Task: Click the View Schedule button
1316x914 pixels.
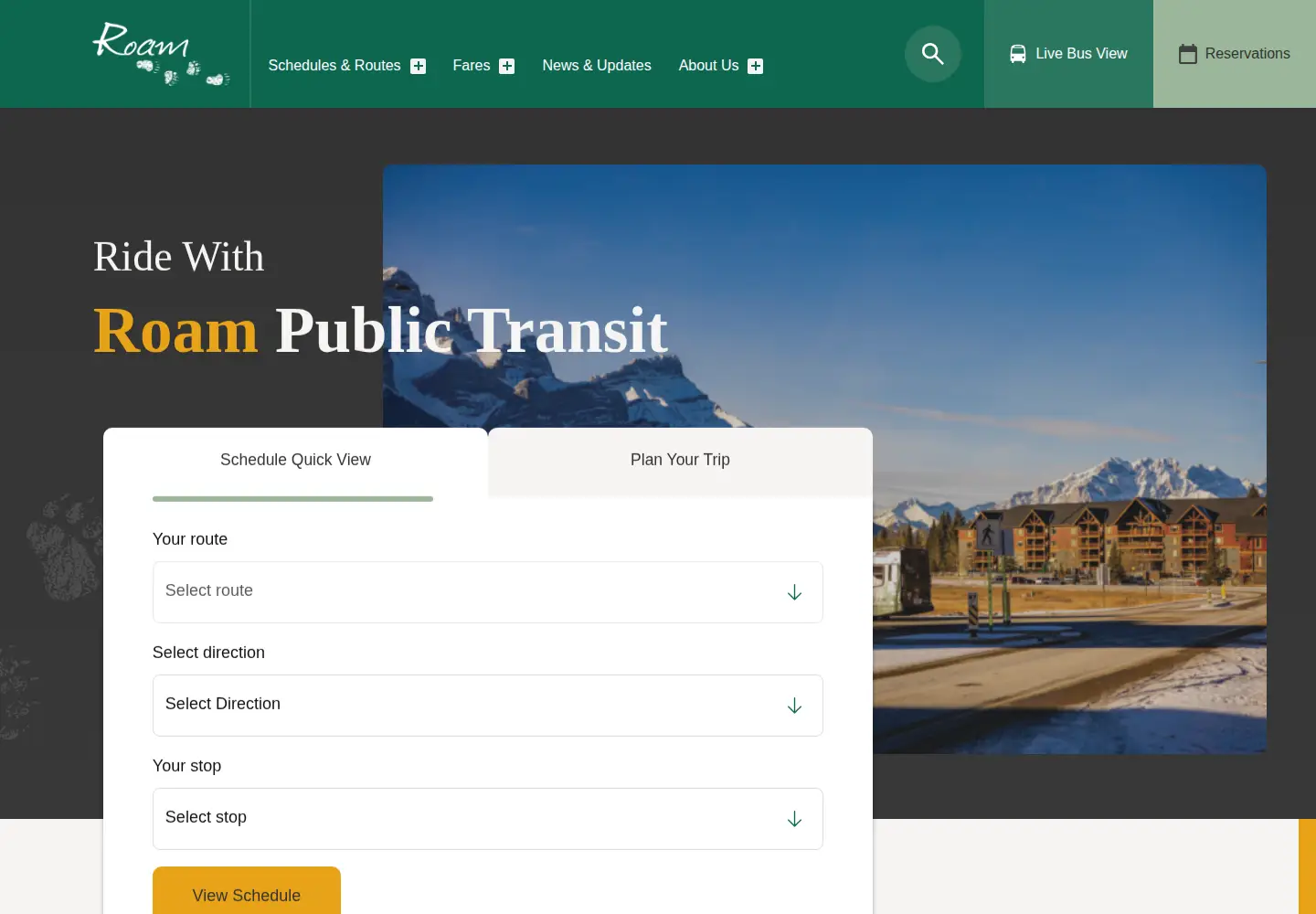Action: (x=247, y=894)
